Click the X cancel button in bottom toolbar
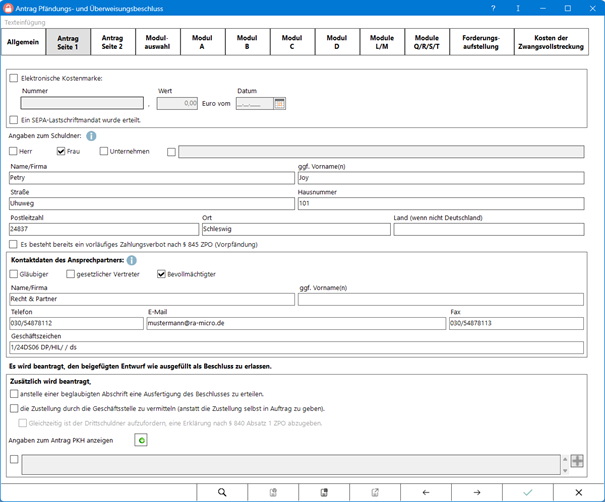The width and height of the screenshot is (605, 502). (x=579, y=492)
